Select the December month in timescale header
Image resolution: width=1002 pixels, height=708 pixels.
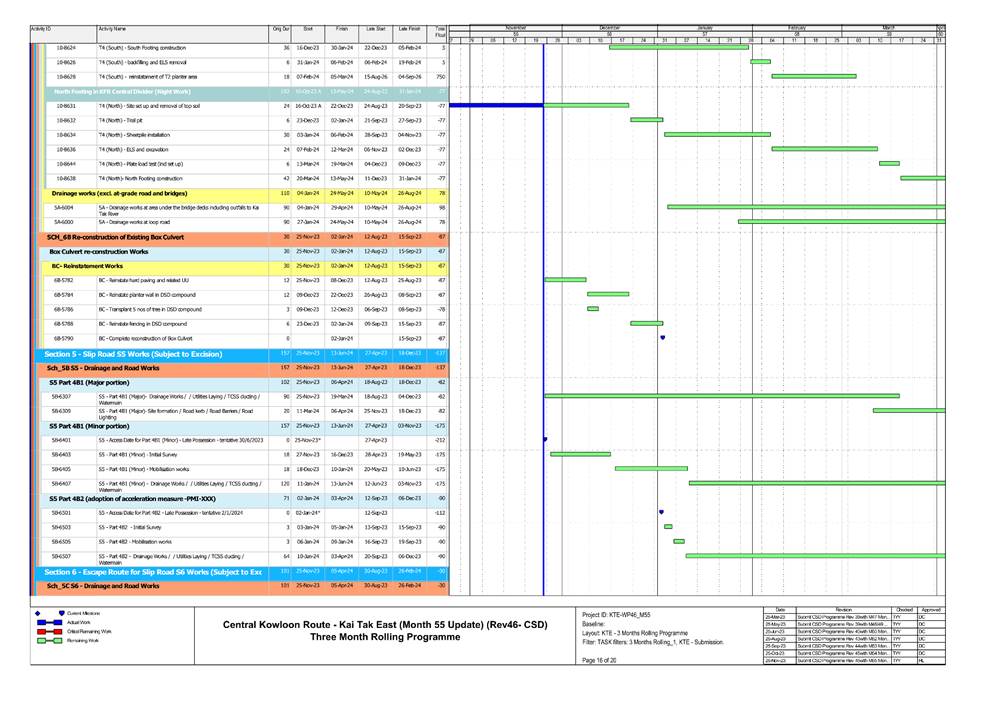point(609,27)
